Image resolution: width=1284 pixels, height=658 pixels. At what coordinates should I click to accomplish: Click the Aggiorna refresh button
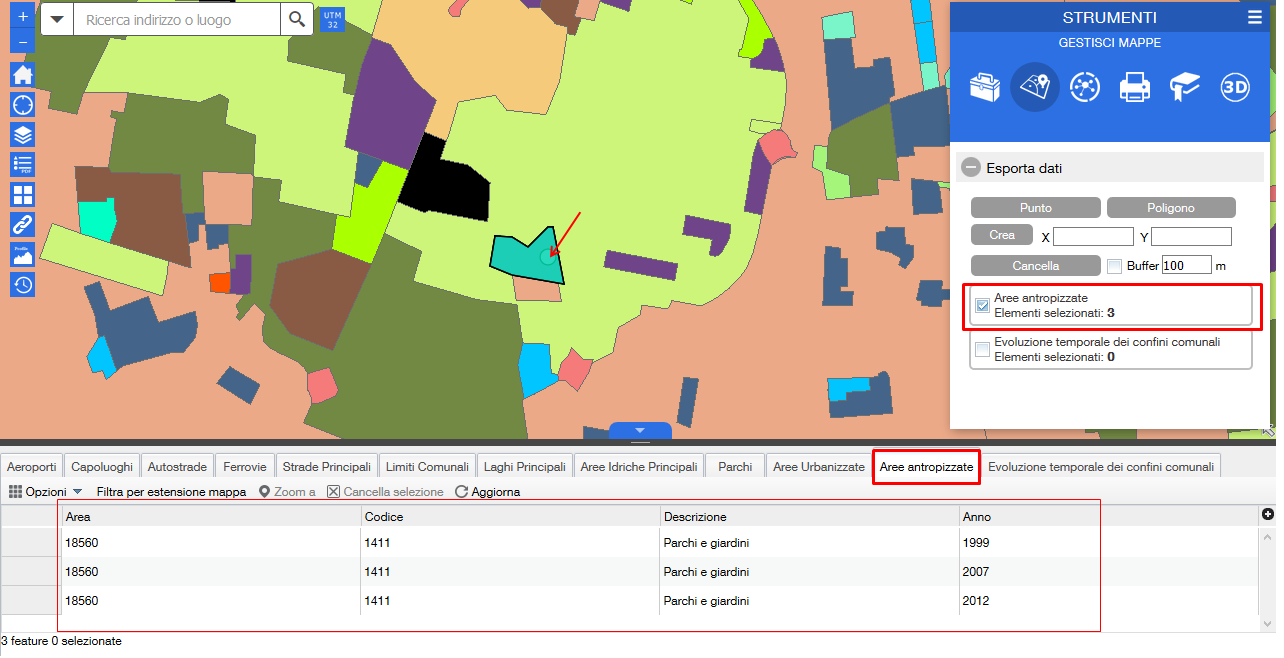pos(487,492)
